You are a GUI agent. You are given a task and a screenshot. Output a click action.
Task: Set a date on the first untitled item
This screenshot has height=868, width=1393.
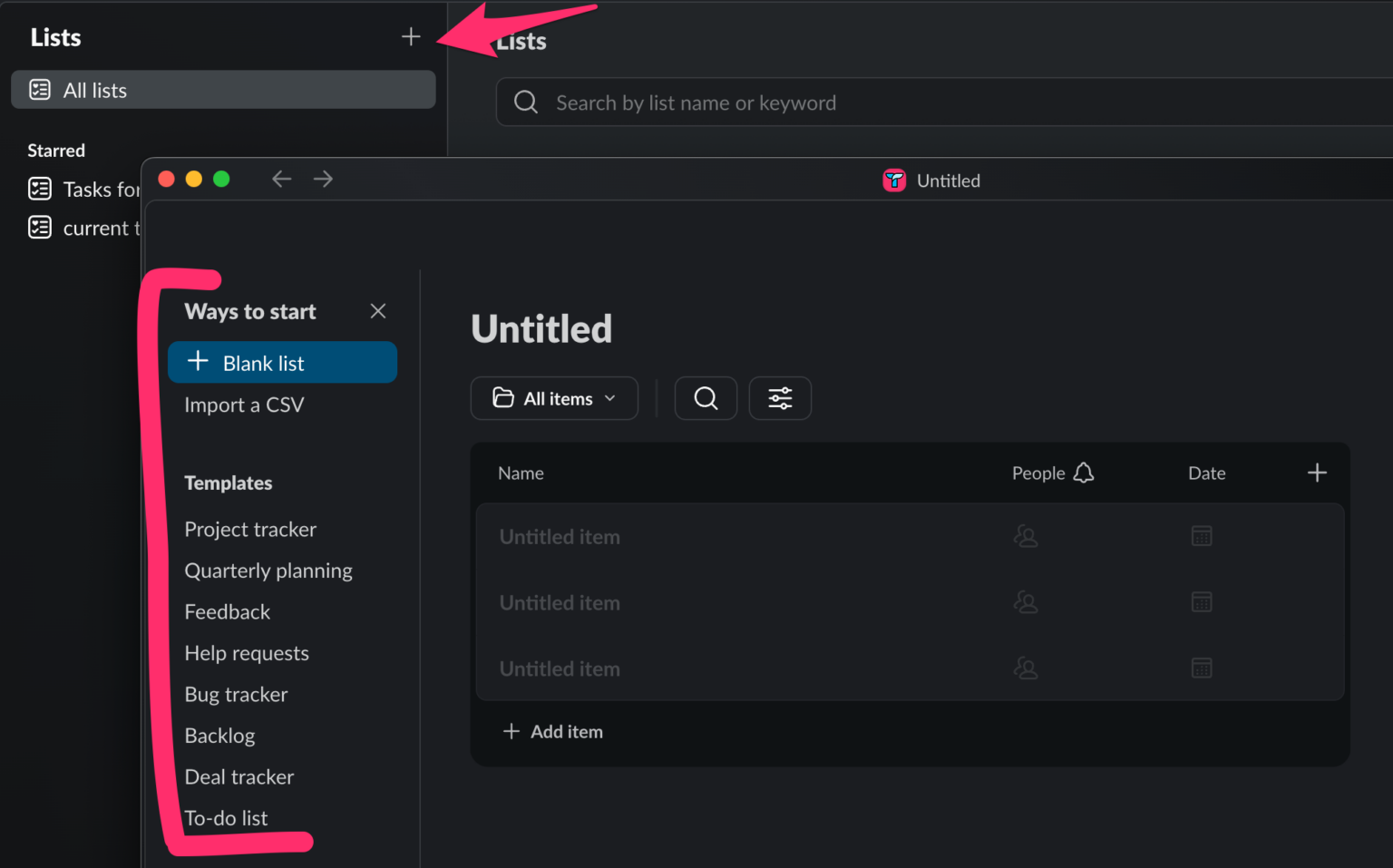click(1202, 536)
